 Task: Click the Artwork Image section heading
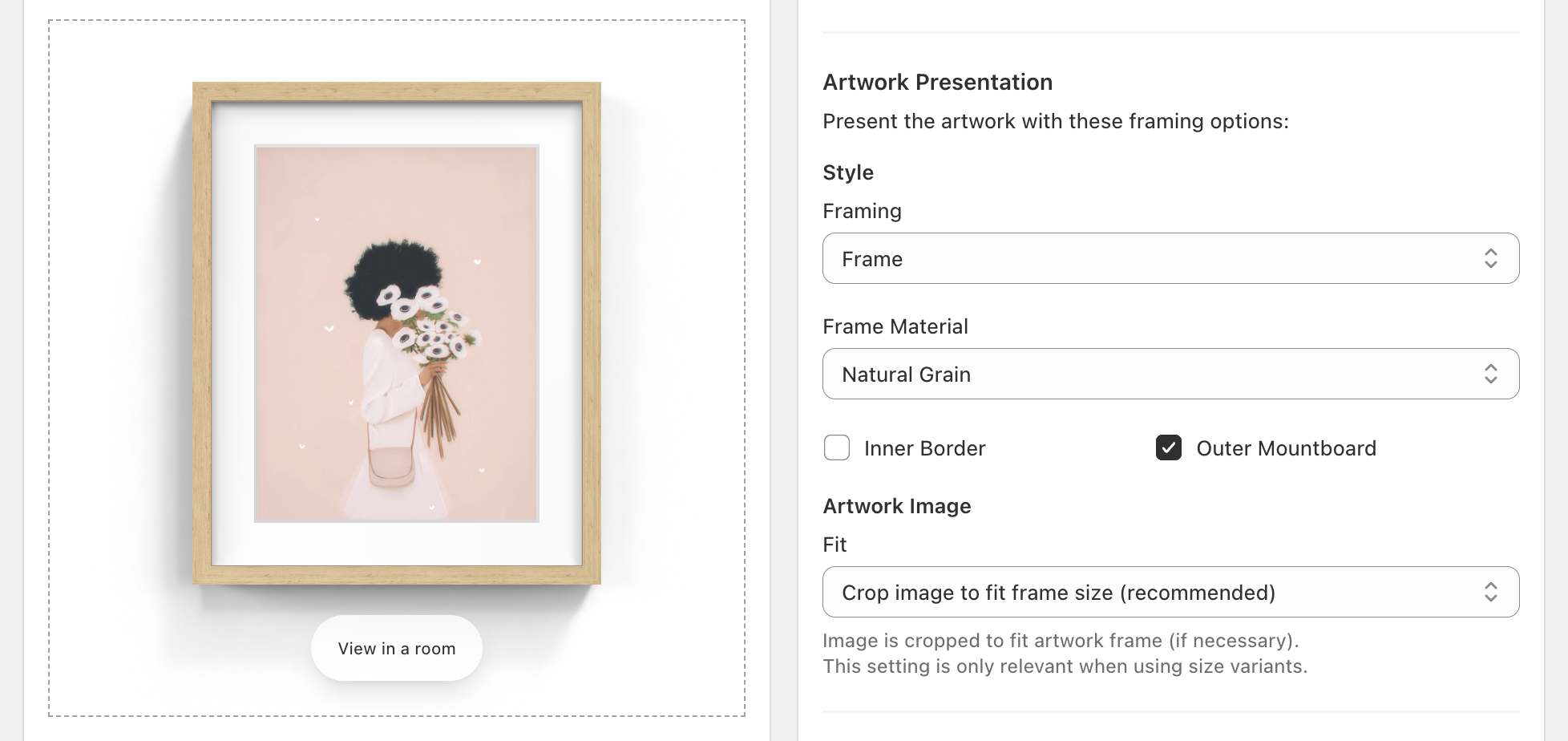coord(896,506)
